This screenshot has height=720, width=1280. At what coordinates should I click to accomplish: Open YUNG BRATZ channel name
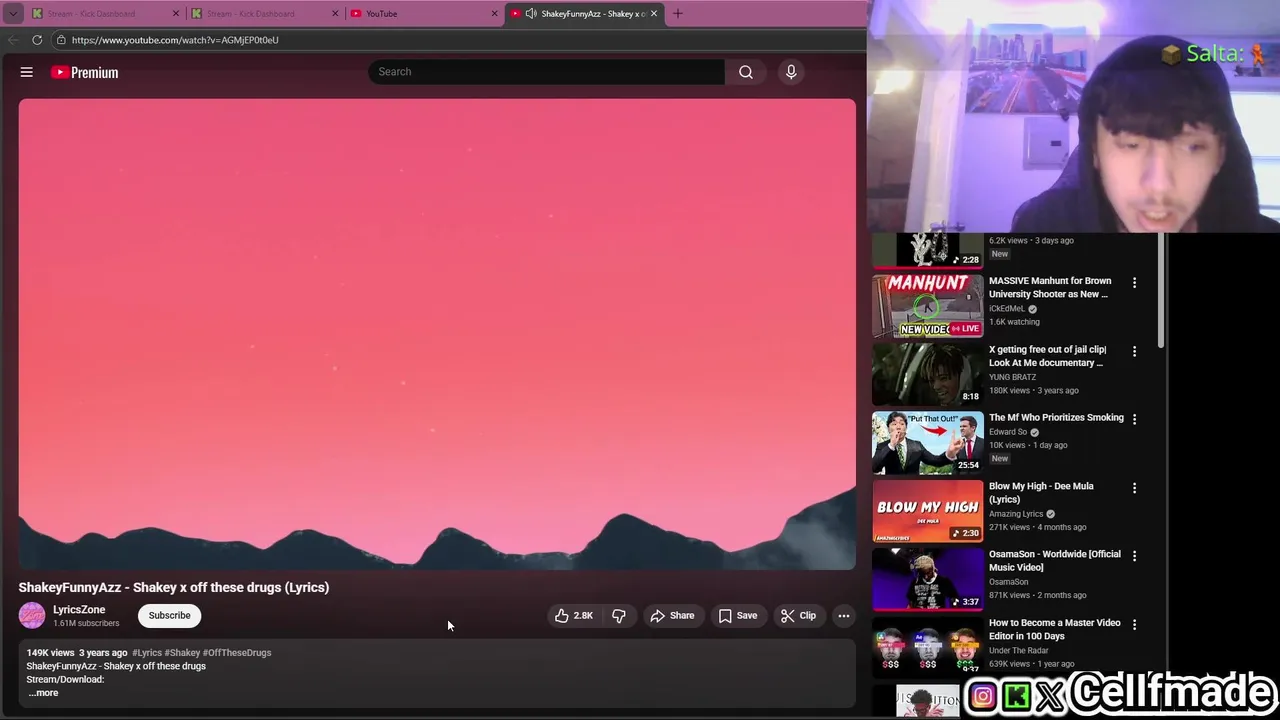(x=1012, y=377)
